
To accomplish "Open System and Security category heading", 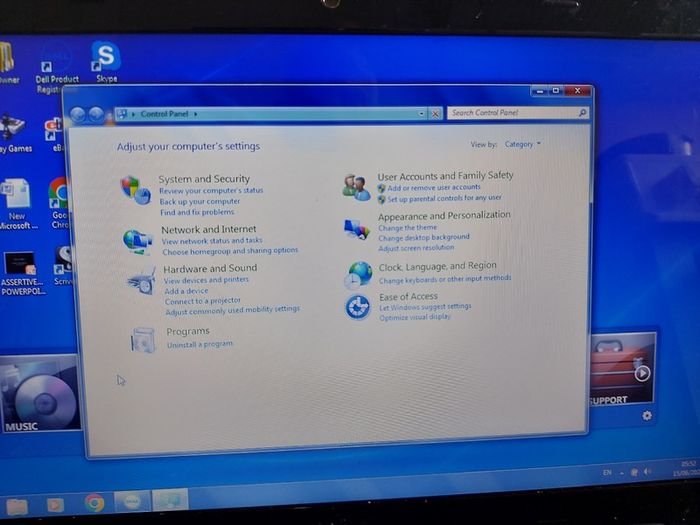I will click(204, 179).
